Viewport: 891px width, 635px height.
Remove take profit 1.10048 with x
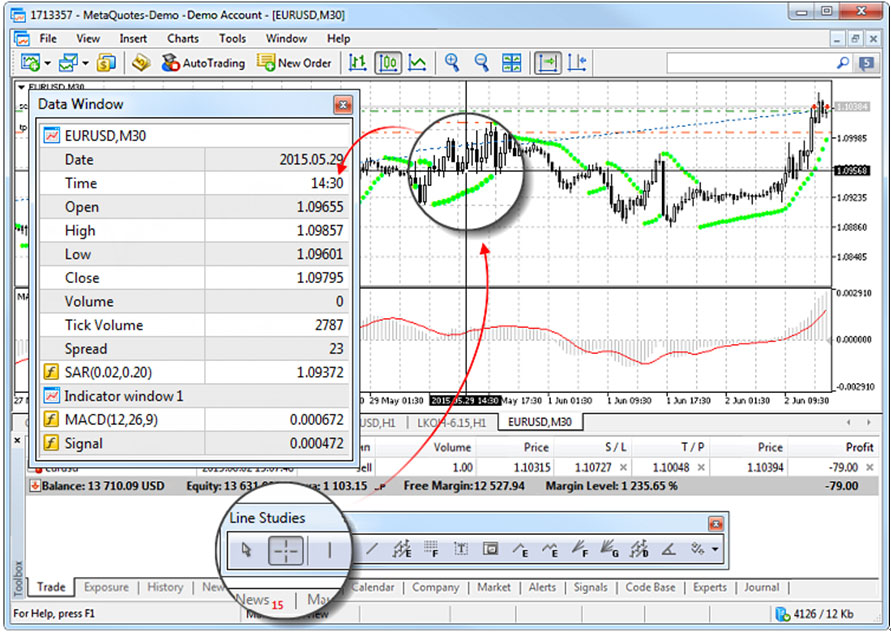point(701,467)
